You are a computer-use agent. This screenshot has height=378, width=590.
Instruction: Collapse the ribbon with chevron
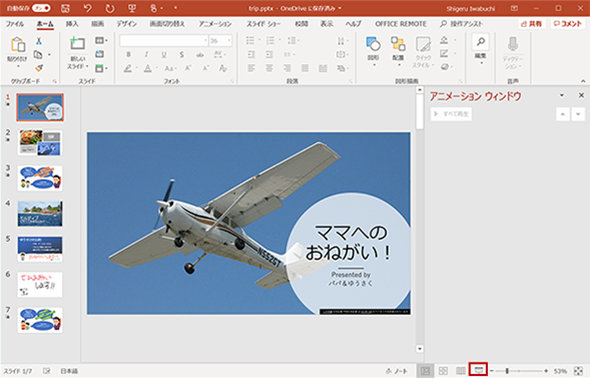(x=583, y=81)
